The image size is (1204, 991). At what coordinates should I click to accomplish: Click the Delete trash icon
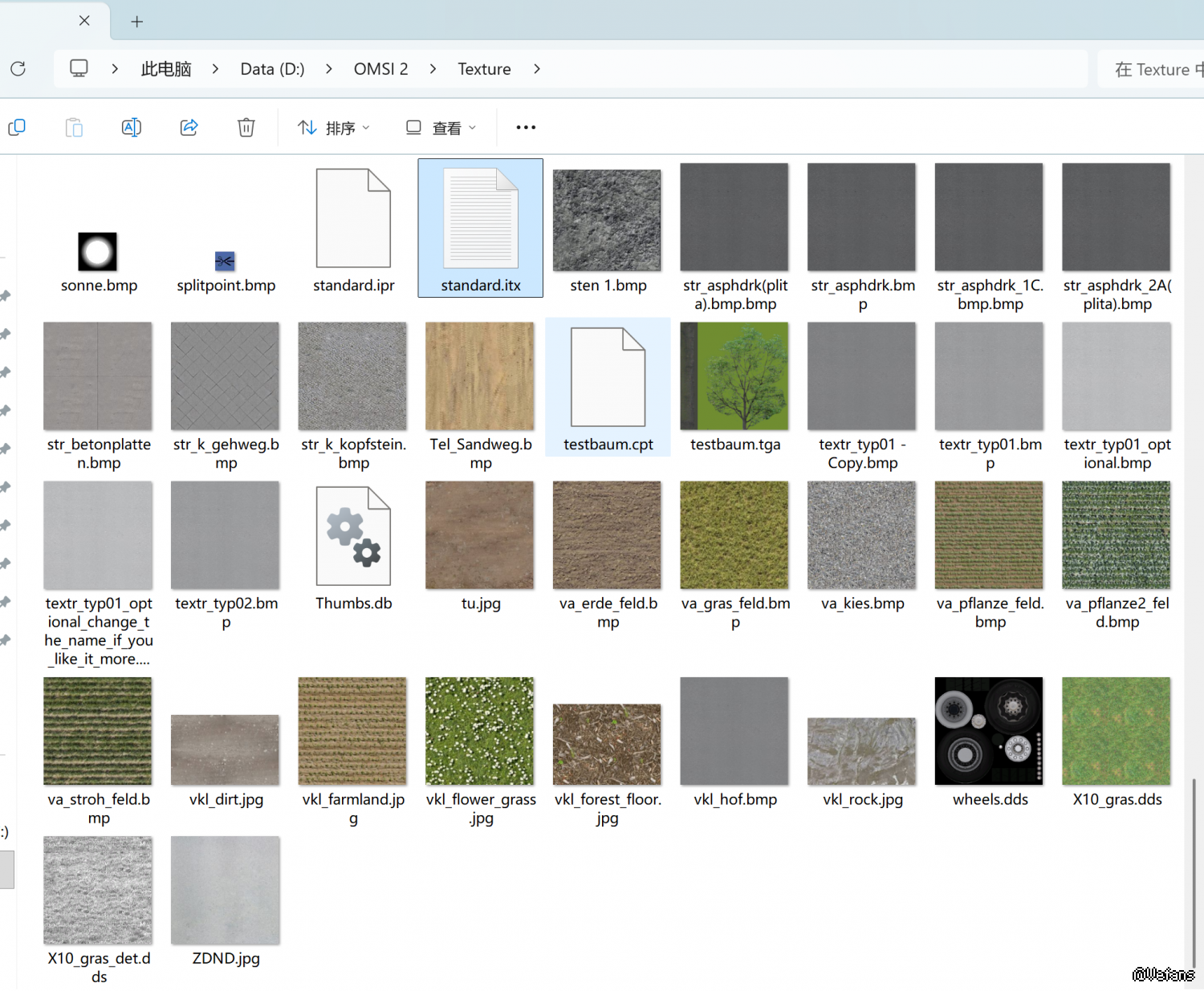pos(246,128)
